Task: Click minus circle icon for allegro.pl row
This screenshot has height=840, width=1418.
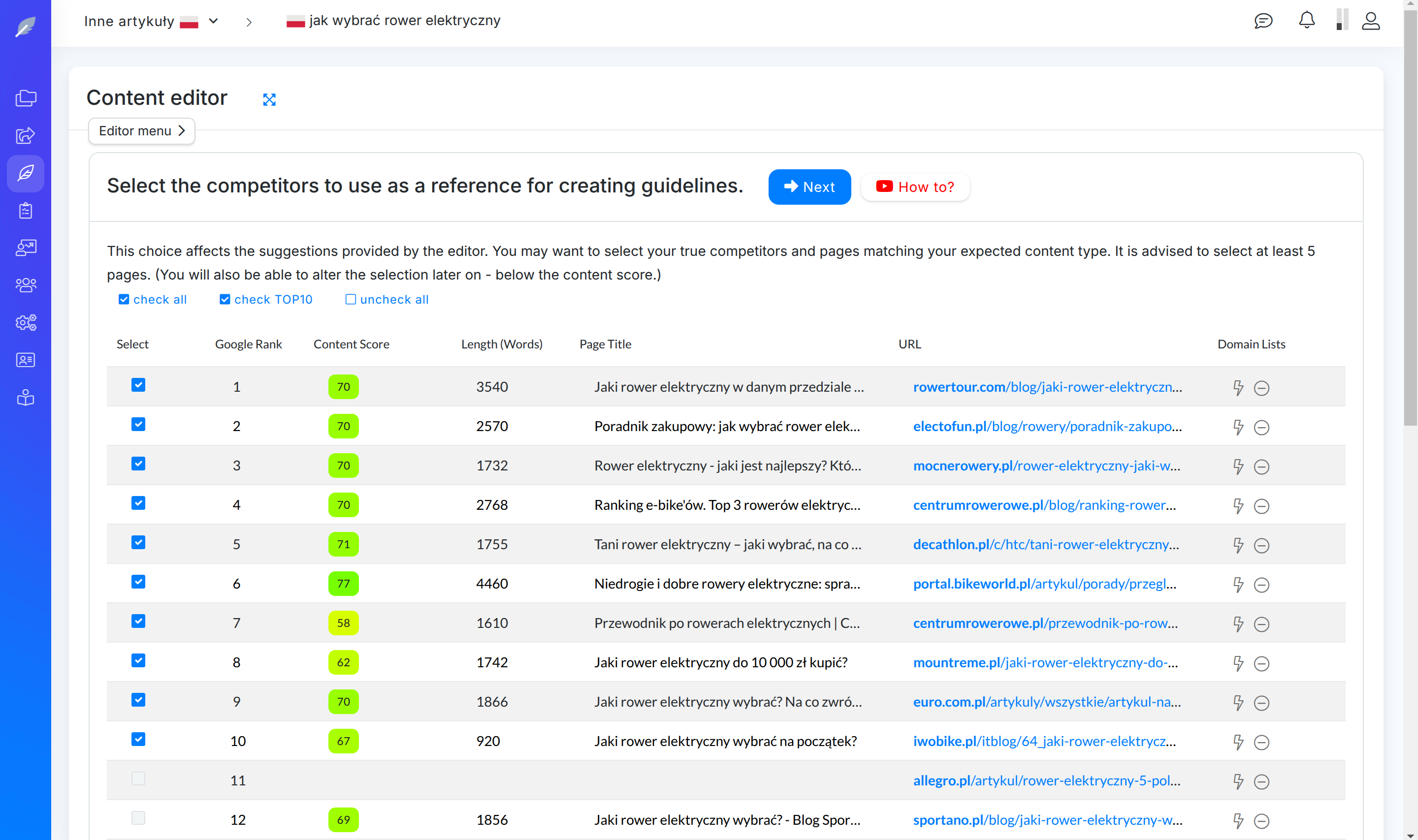Action: [x=1262, y=782]
